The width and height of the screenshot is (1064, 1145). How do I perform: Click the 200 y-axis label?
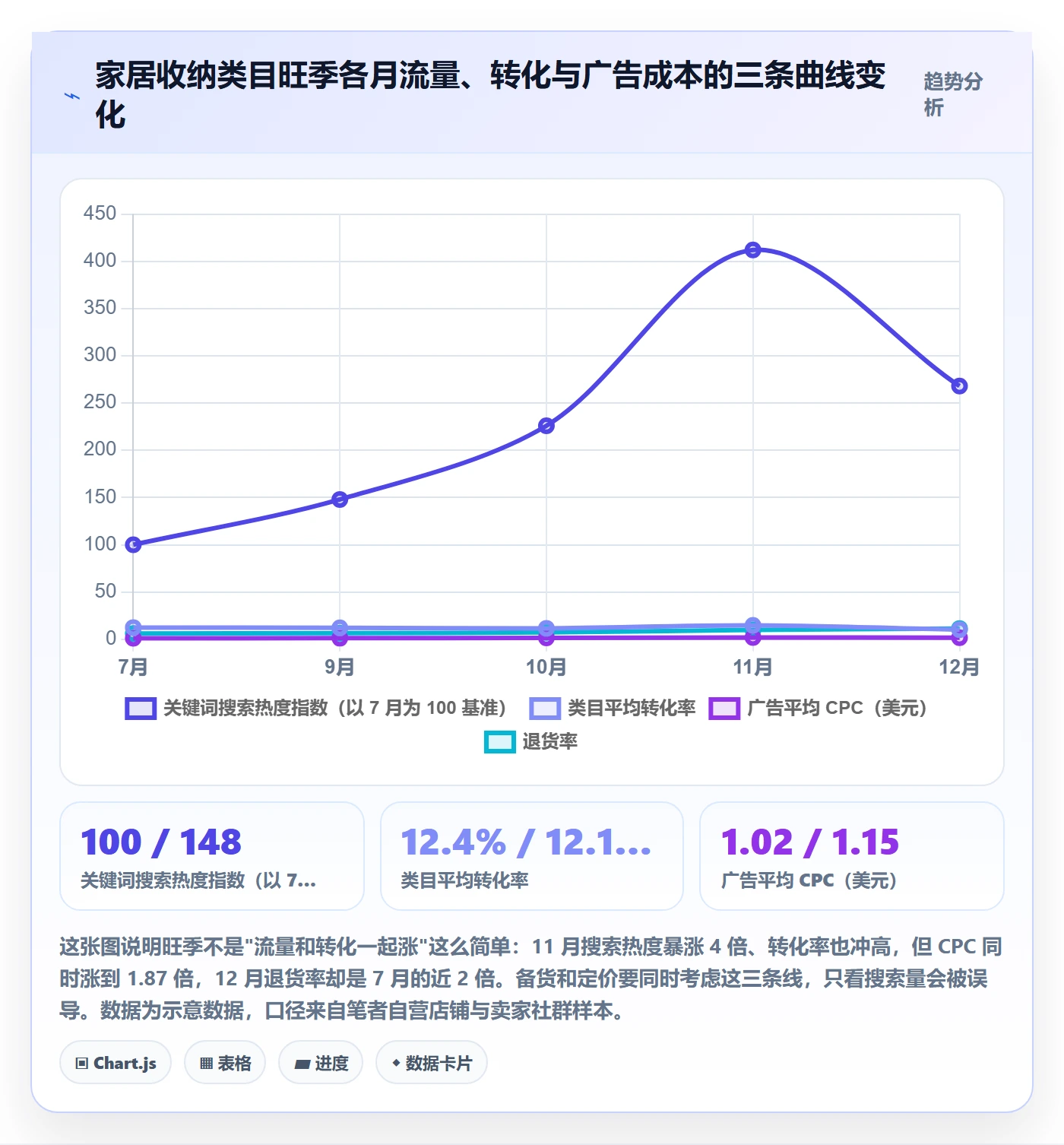tap(100, 449)
